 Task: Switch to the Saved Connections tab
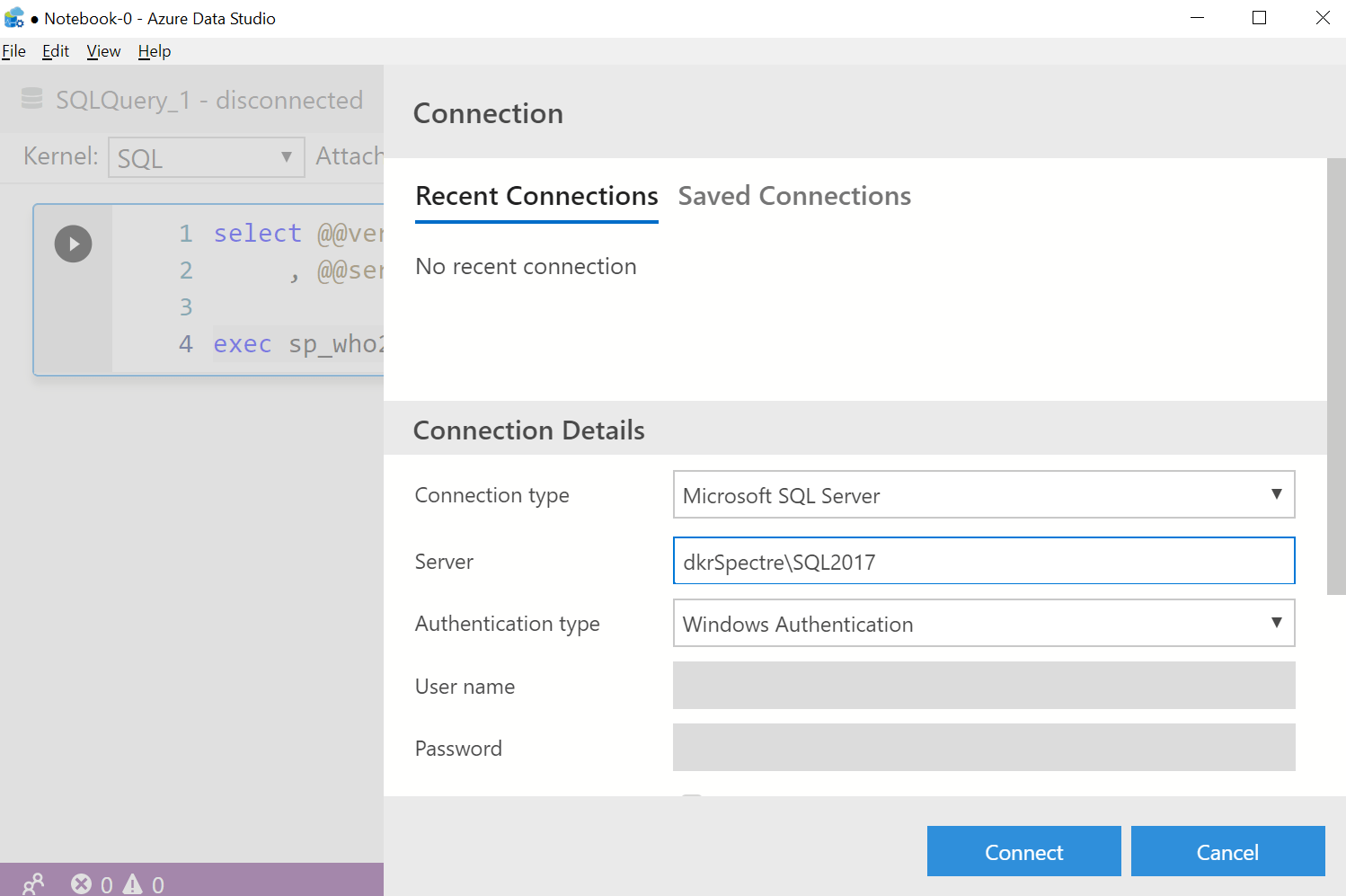(794, 196)
